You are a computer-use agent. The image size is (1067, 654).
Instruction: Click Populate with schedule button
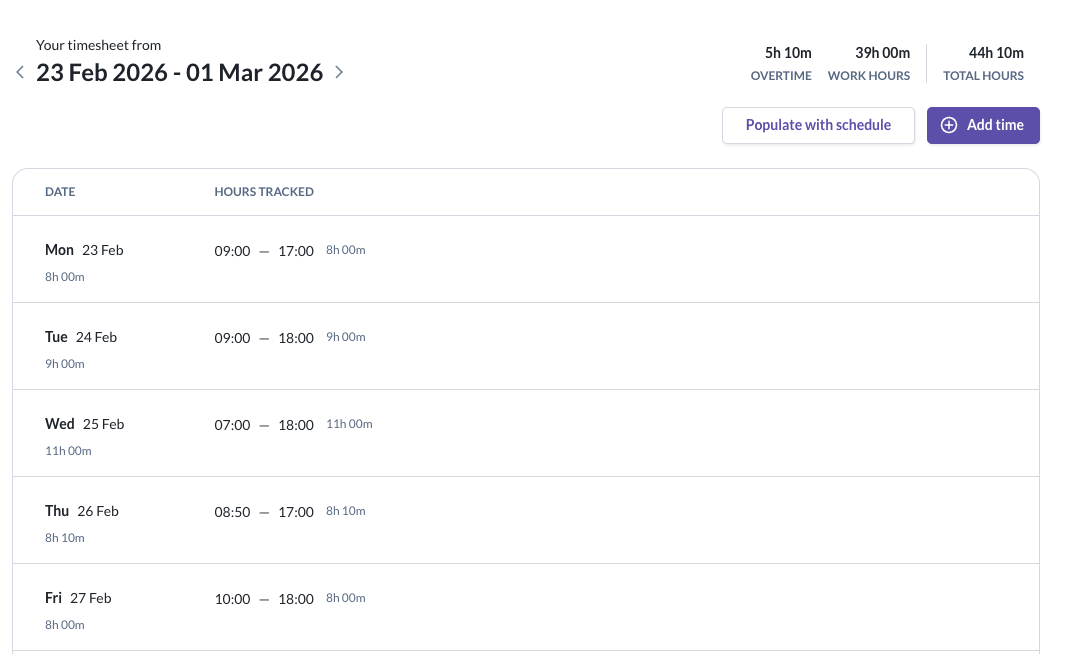[818, 125]
